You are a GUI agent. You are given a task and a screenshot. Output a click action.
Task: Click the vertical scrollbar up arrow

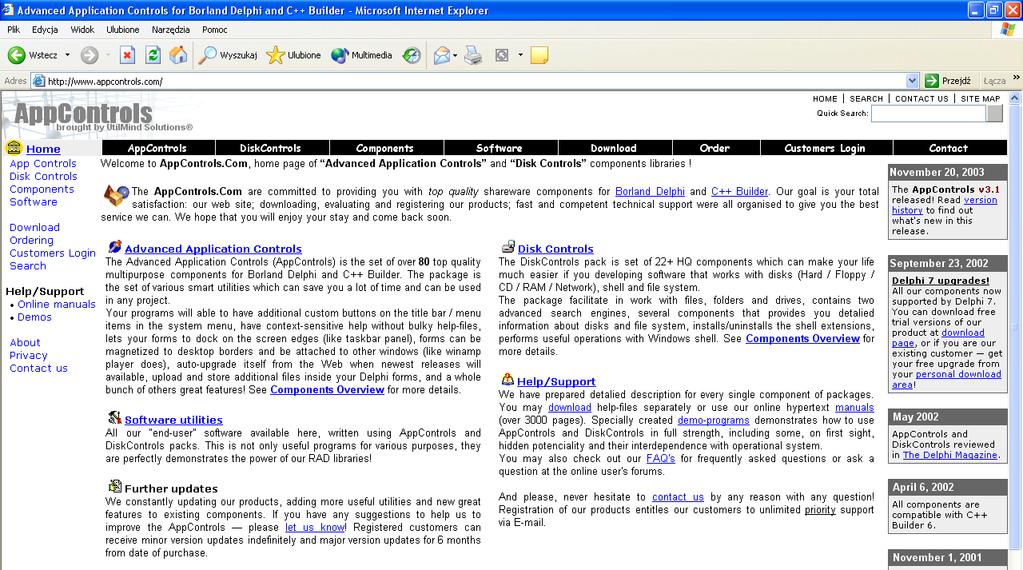1015,98
